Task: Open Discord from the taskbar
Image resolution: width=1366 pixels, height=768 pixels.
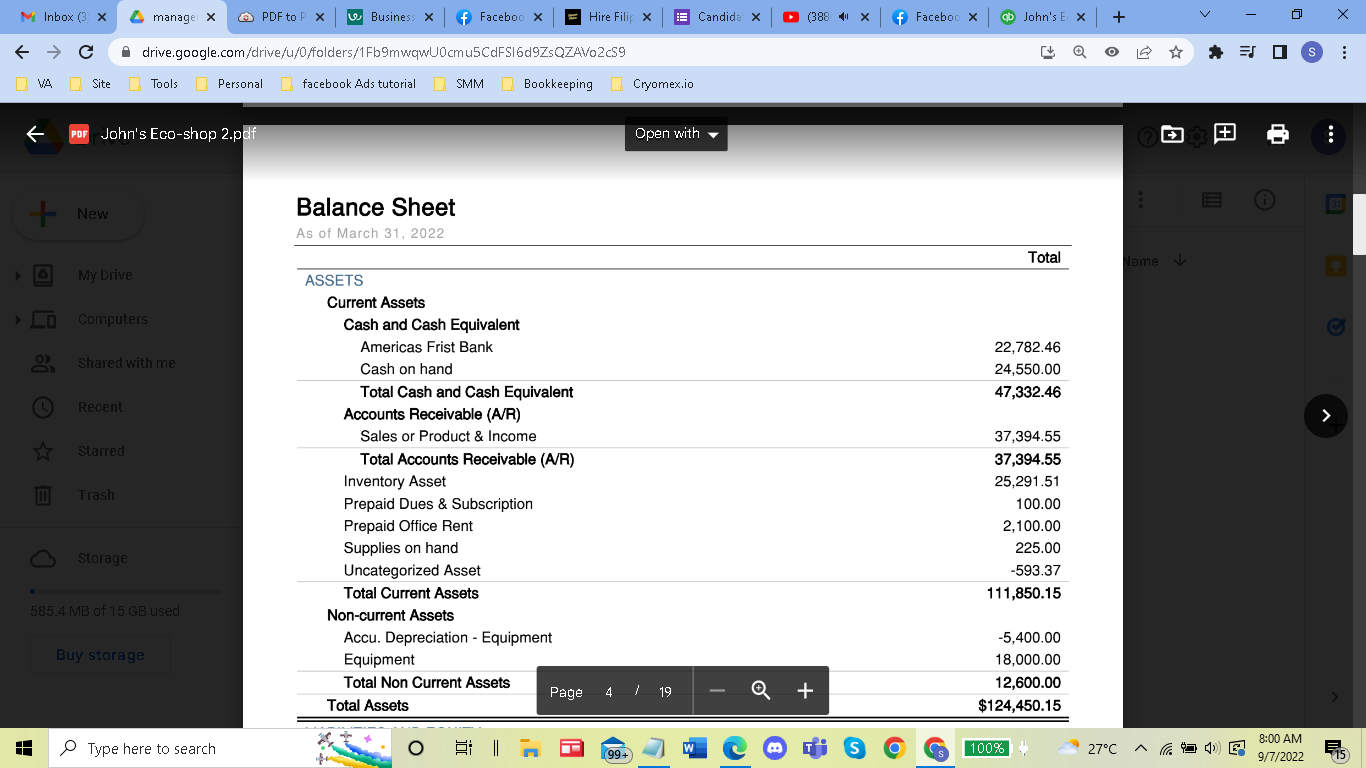Action: (775, 748)
